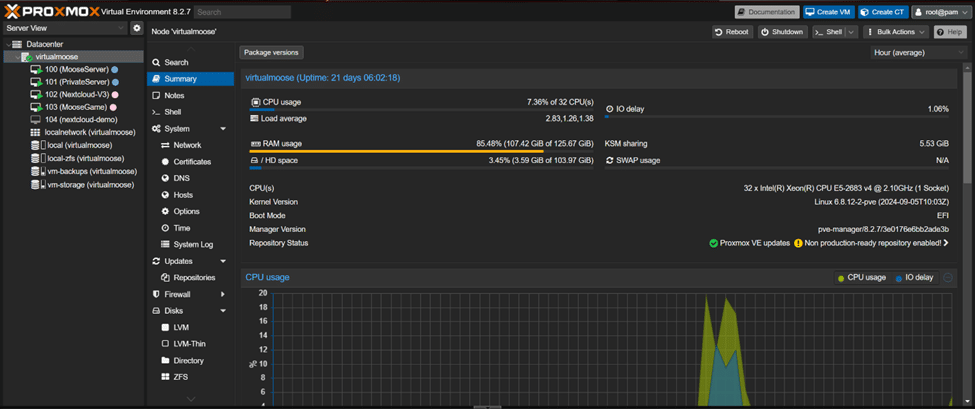Open the Options item
The height and width of the screenshot is (409, 975).
190,211
